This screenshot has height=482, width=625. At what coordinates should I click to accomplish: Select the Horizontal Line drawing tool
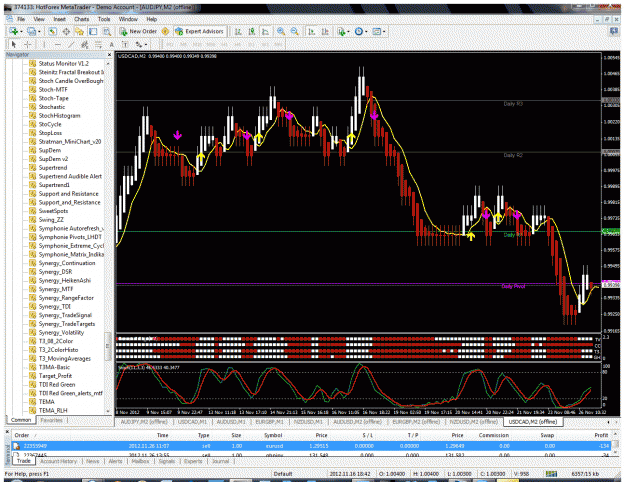[x=58, y=44]
